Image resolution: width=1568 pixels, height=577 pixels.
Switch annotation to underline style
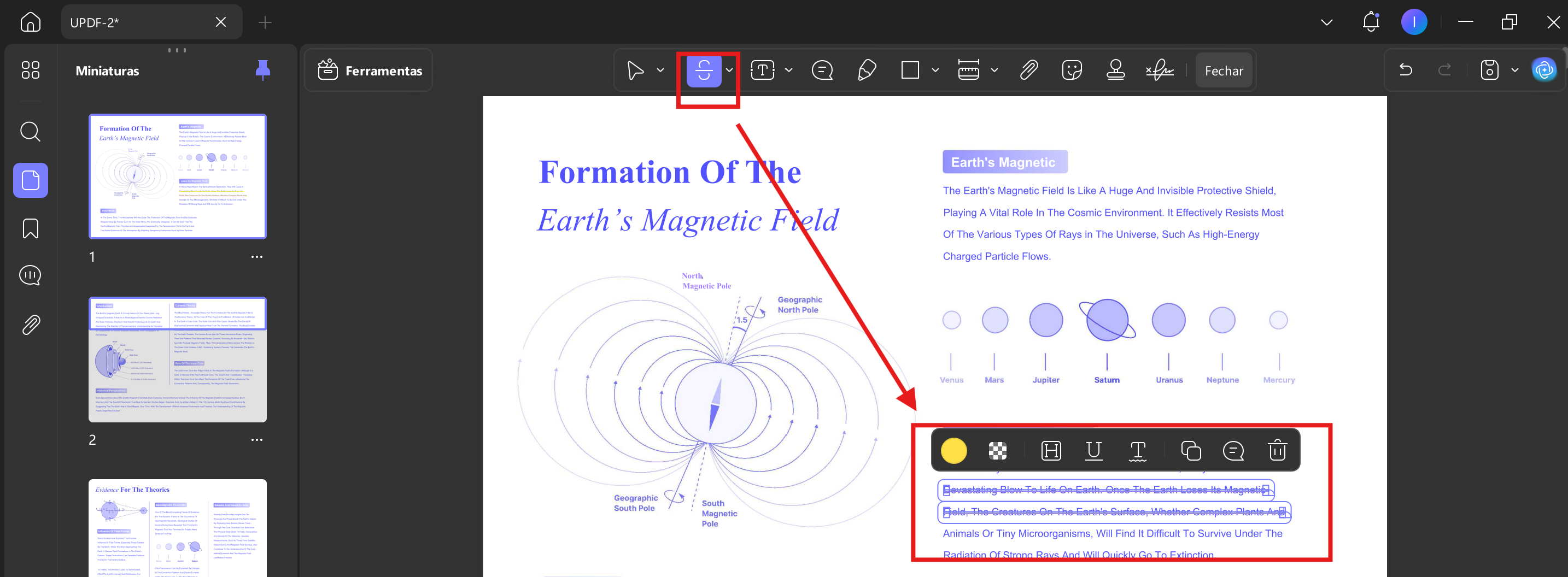point(1094,450)
